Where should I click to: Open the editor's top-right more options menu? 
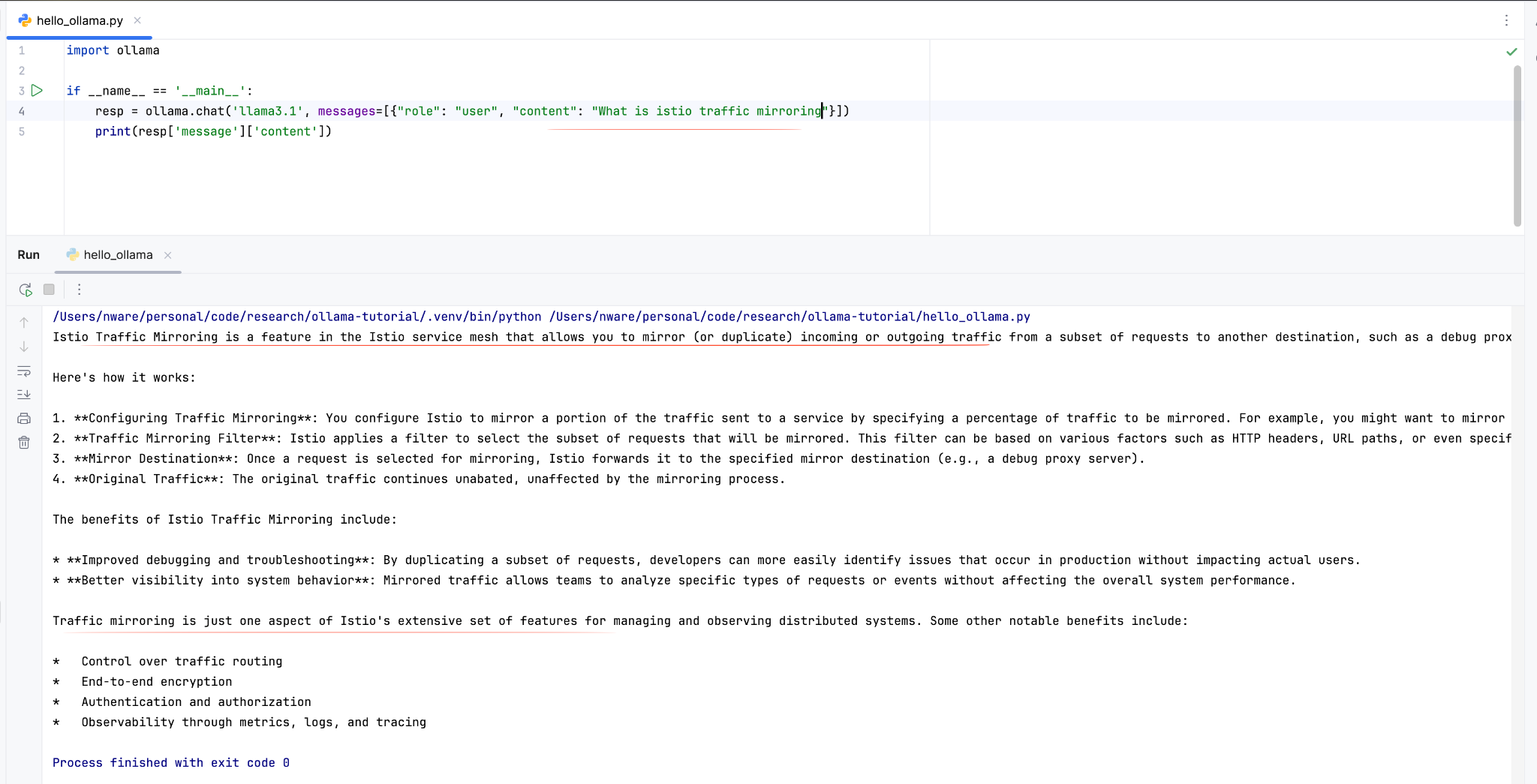1506,20
